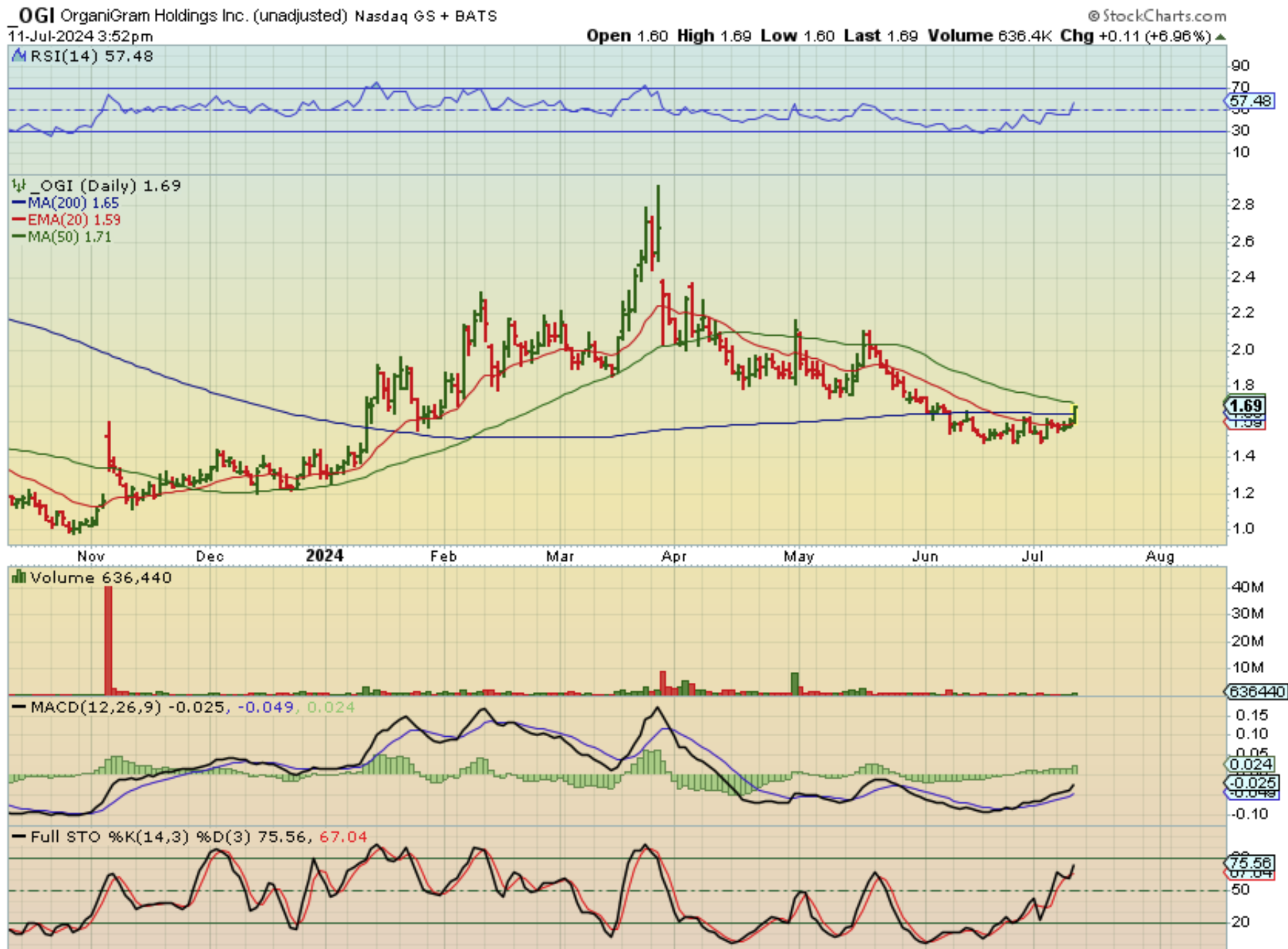The image size is (1288, 949).
Task: Click the red EMA(20) legend swatch
Action: pos(19,220)
